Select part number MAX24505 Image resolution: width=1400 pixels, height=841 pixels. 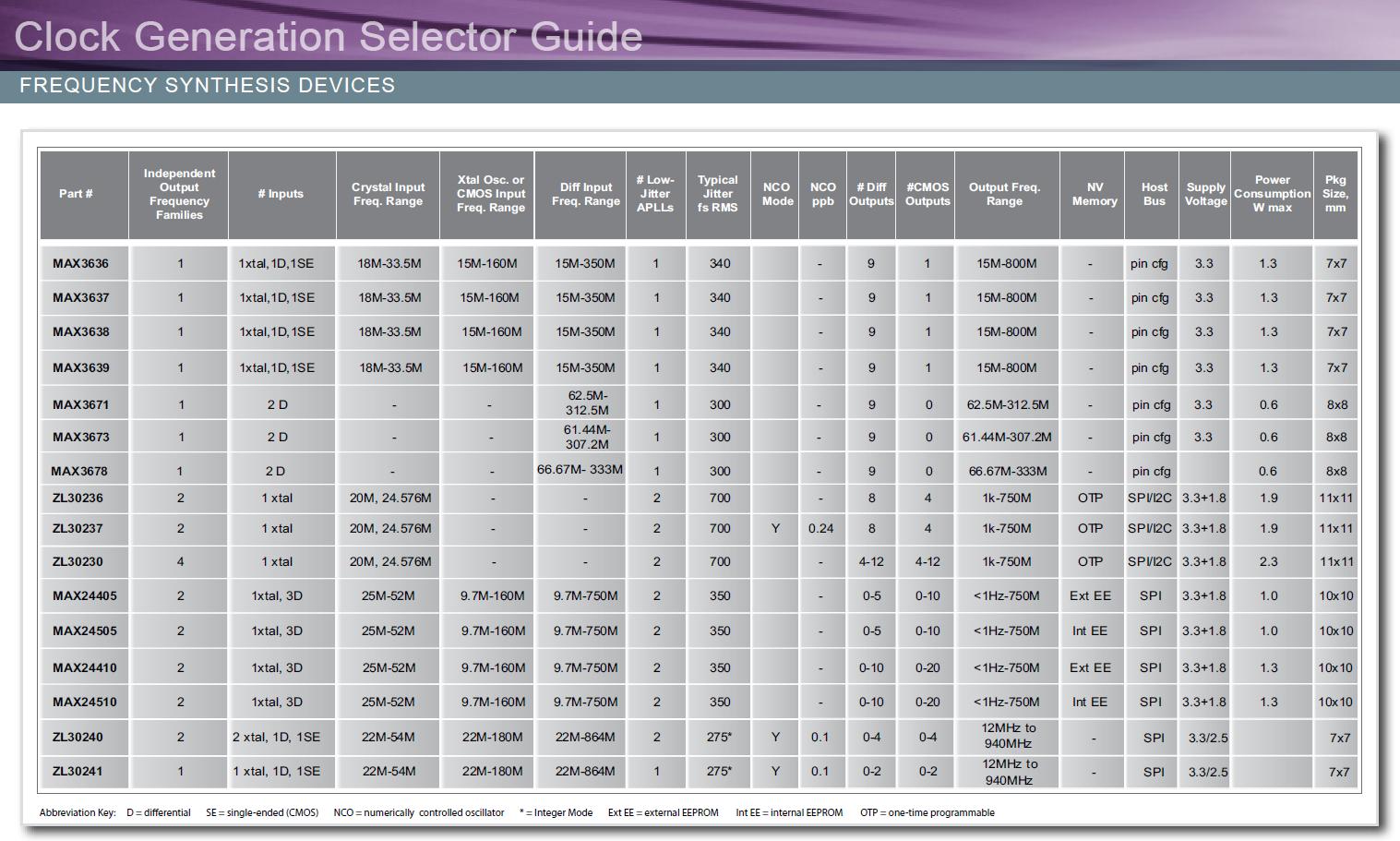click(x=85, y=631)
